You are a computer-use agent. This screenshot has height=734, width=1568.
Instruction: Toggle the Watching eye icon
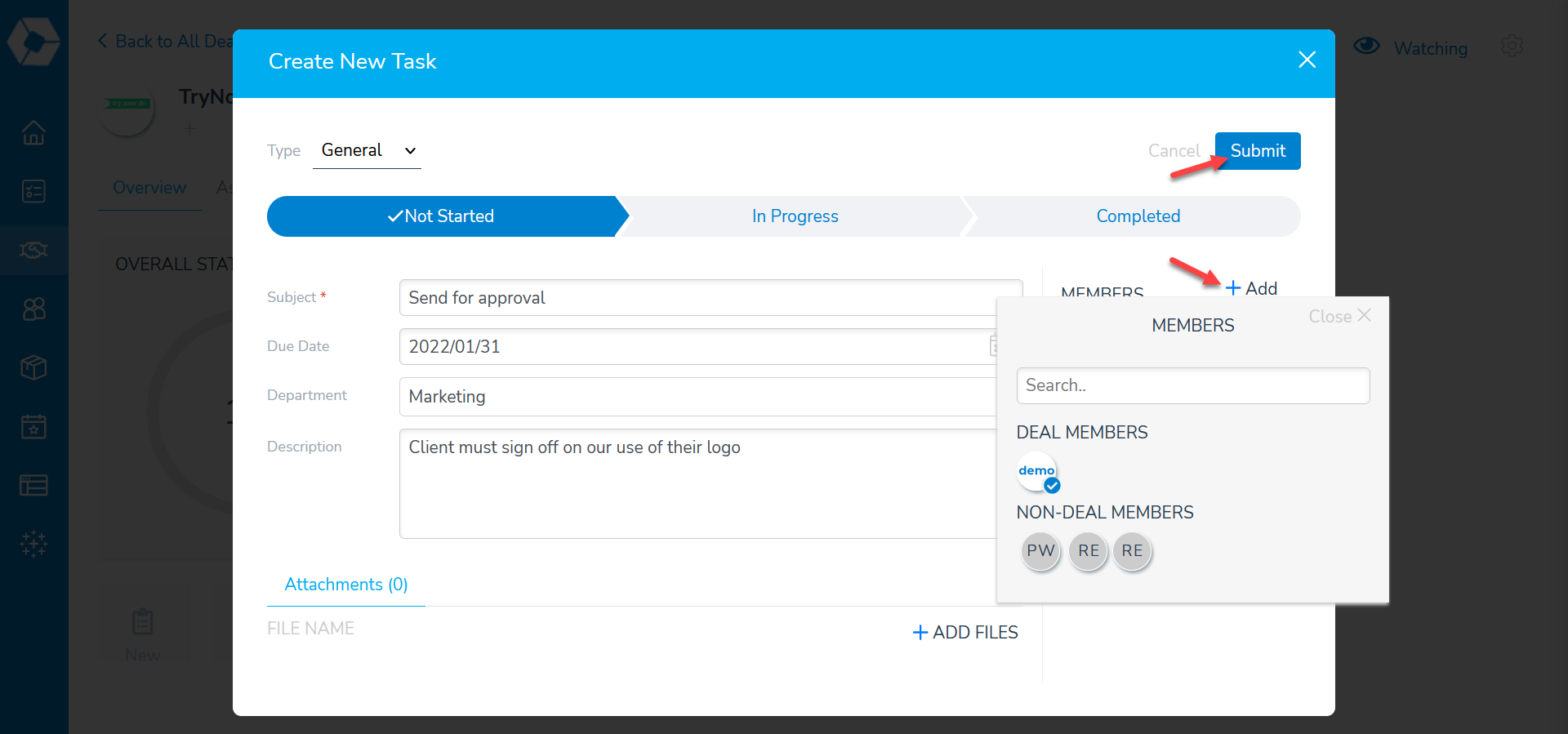1366,47
